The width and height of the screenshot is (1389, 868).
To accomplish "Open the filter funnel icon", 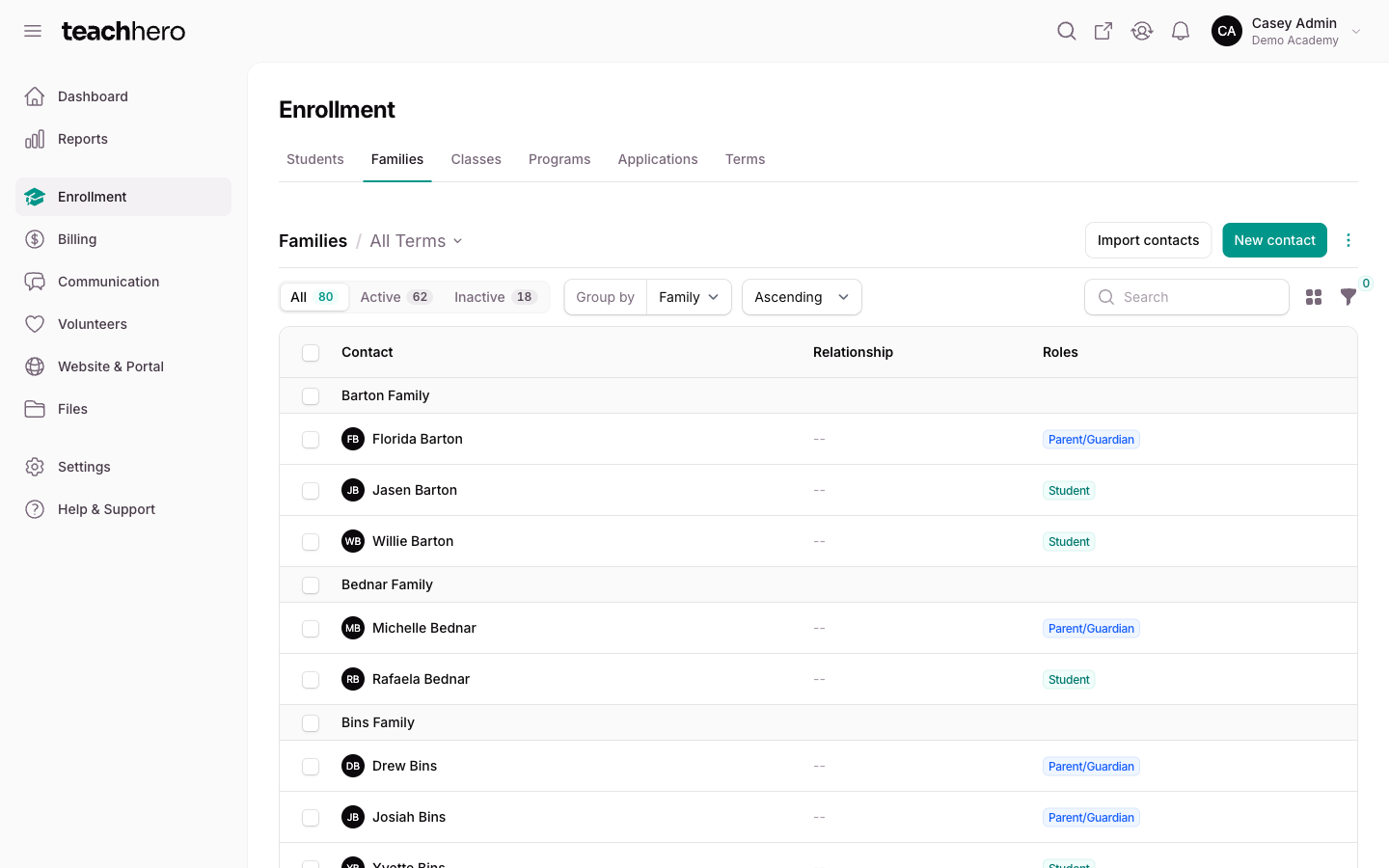I will tap(1348, 297).
